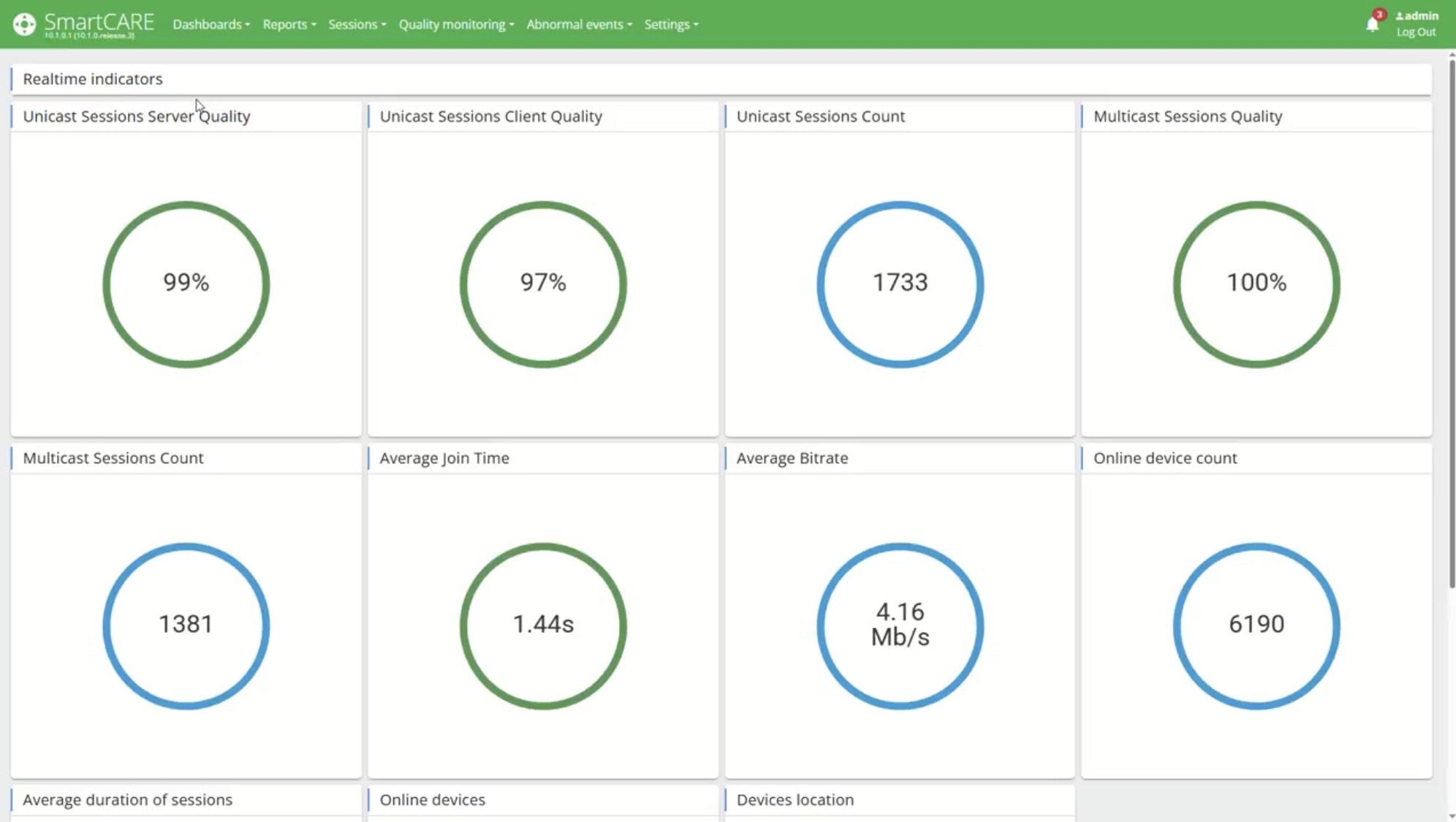Click the Realtime indicators heading
Image resolution: width=1456 pixels, height=822 pixels.
(93, 79)
